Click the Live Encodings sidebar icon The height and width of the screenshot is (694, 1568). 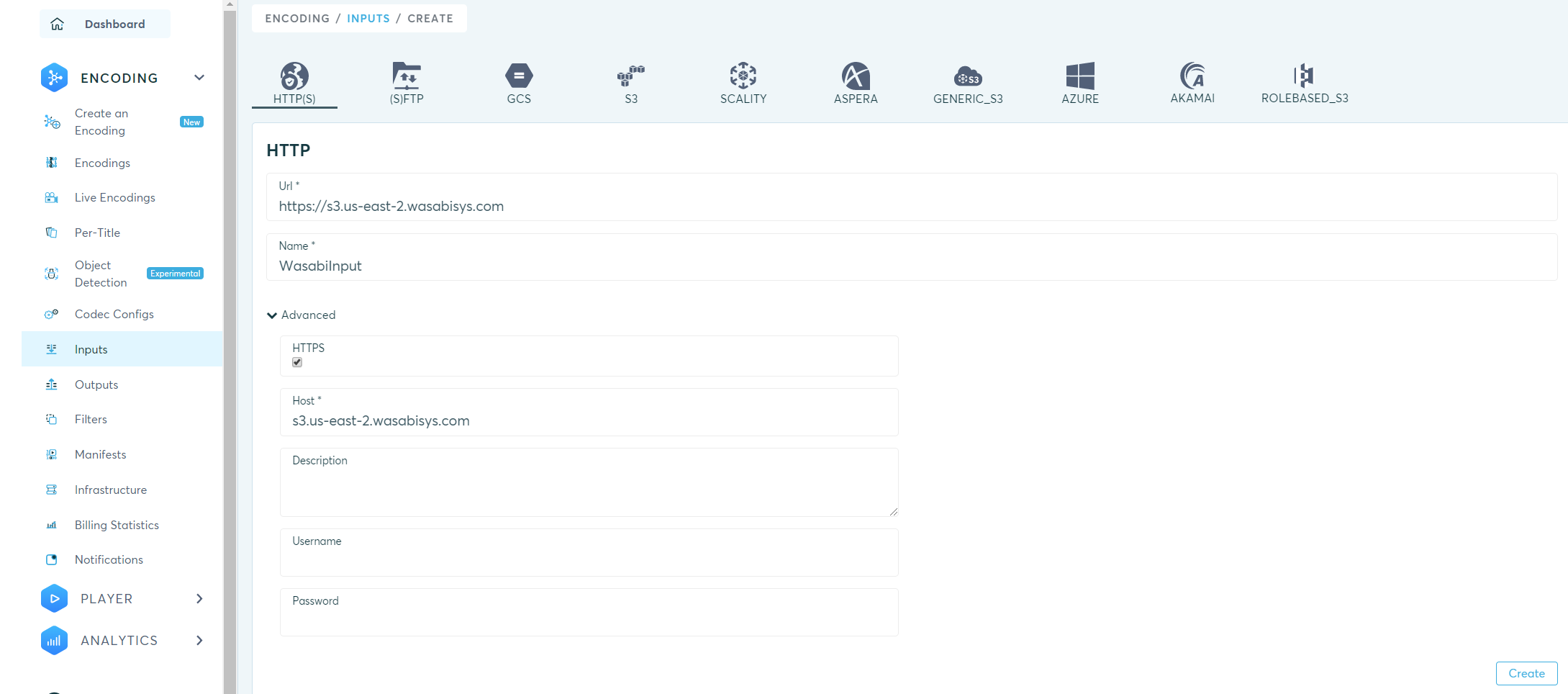(x=52, y=197)
